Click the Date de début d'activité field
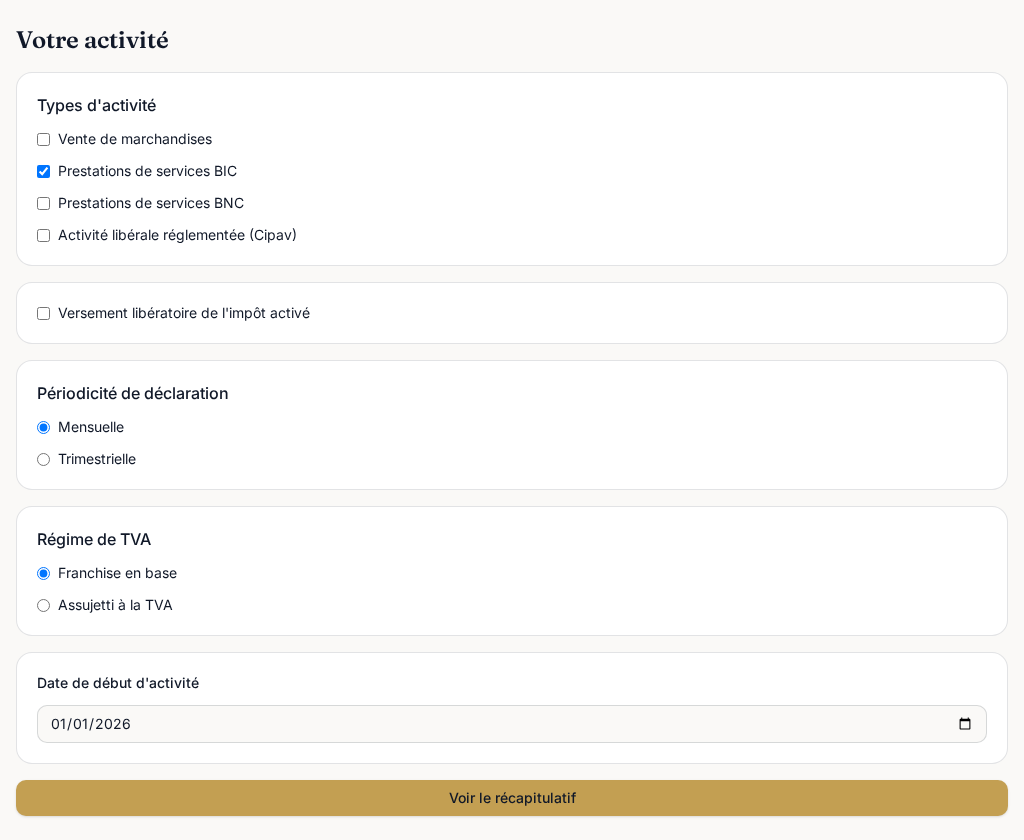The width and height of the screenshot is (1024, 840). pos(511,724)
